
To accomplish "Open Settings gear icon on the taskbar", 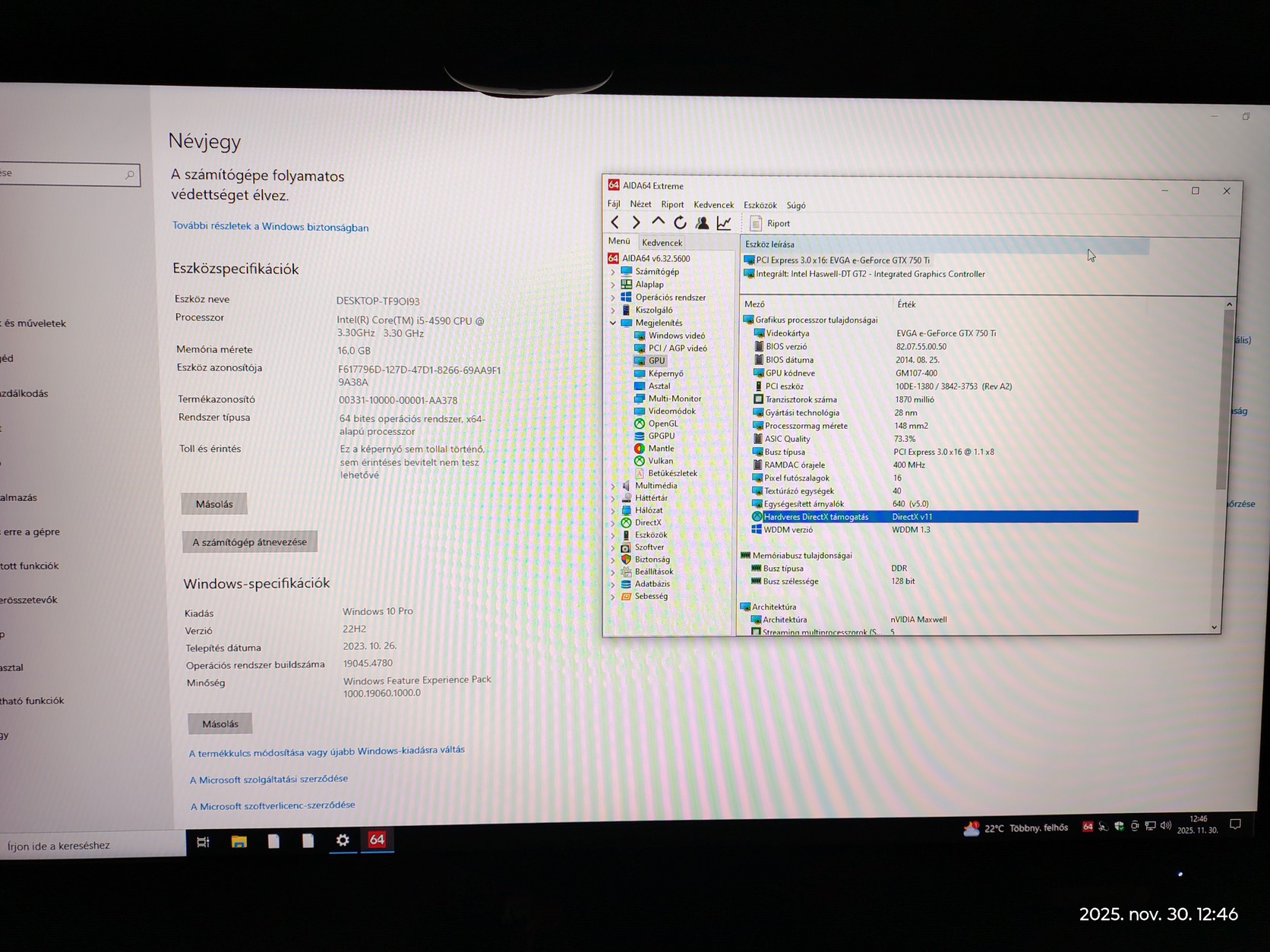I will pyautogui.click(x=343, y=840).
